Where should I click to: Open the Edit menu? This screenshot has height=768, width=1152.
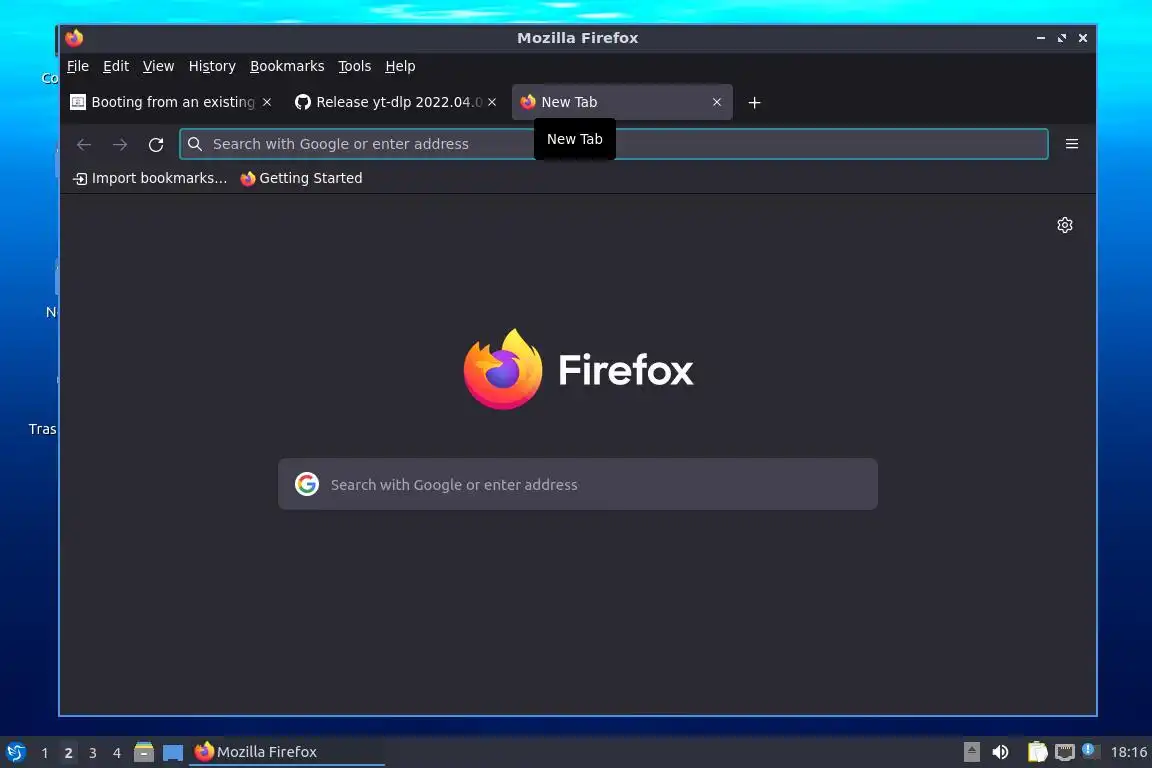(x=116, y=66)
